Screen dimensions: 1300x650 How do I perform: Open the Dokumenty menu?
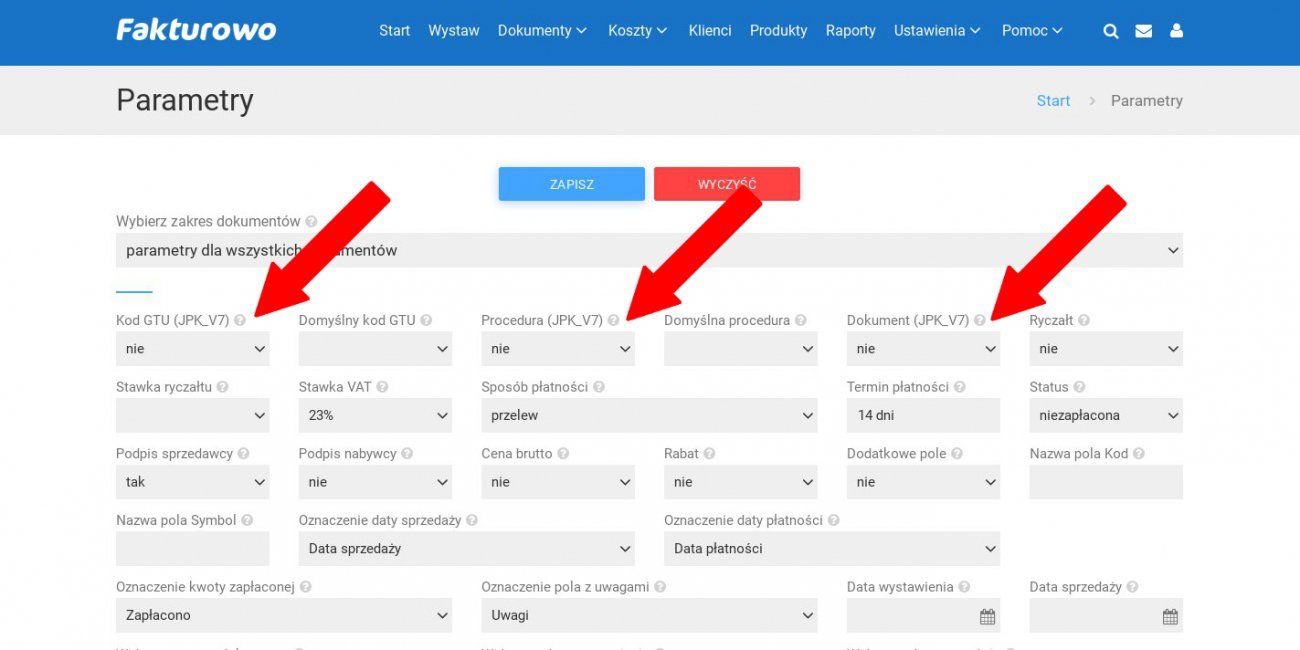pos(542,31)
